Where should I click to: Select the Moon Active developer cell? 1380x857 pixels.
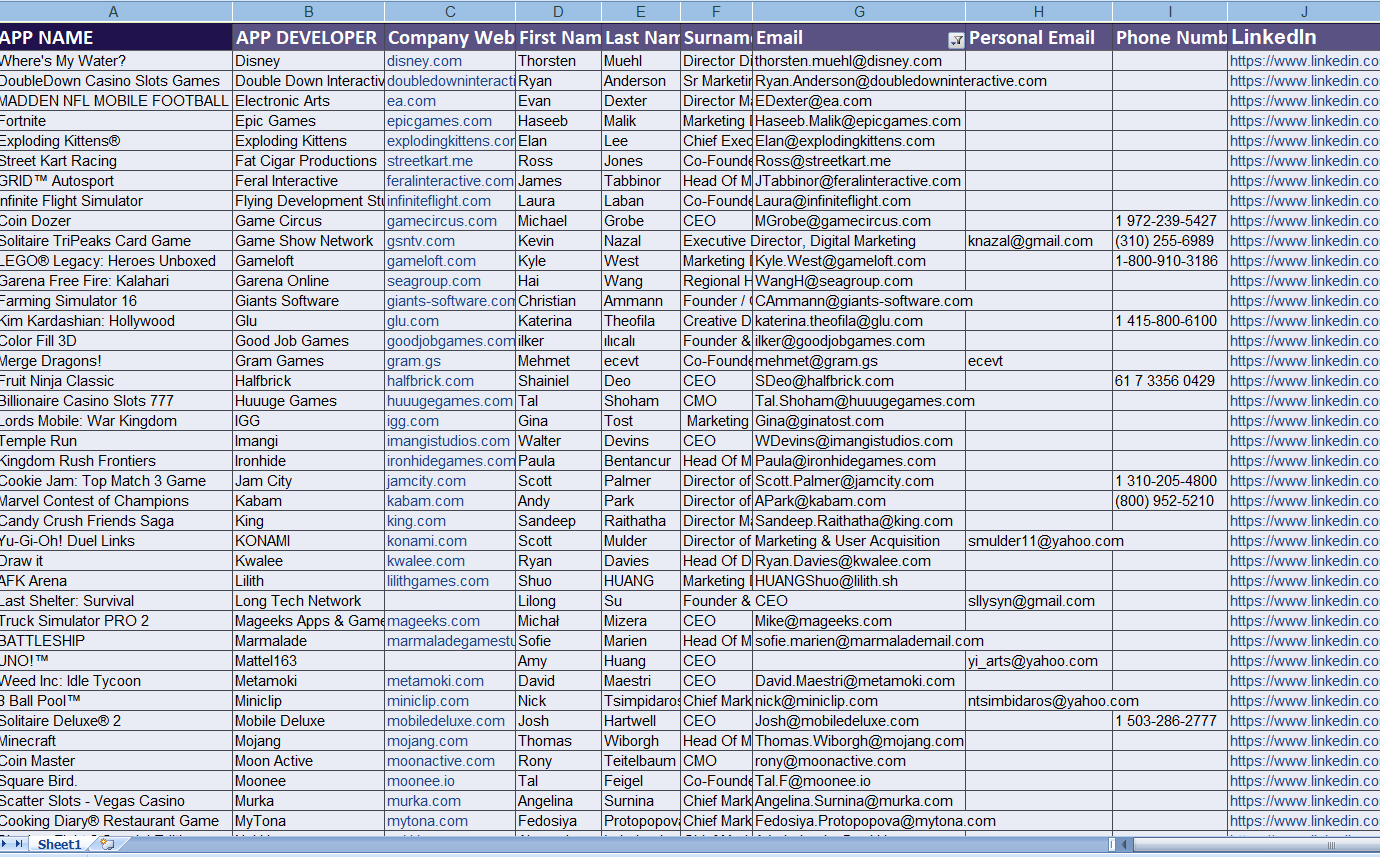308,761
